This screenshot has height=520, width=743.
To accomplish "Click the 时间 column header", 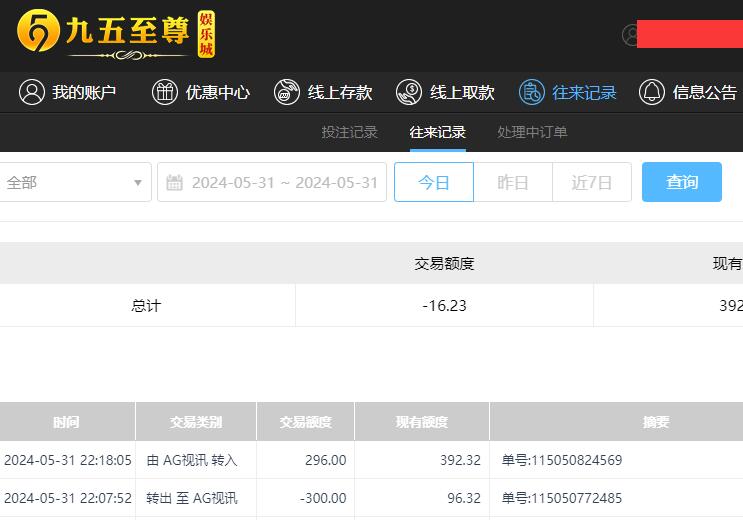I will tap(66, 422).
